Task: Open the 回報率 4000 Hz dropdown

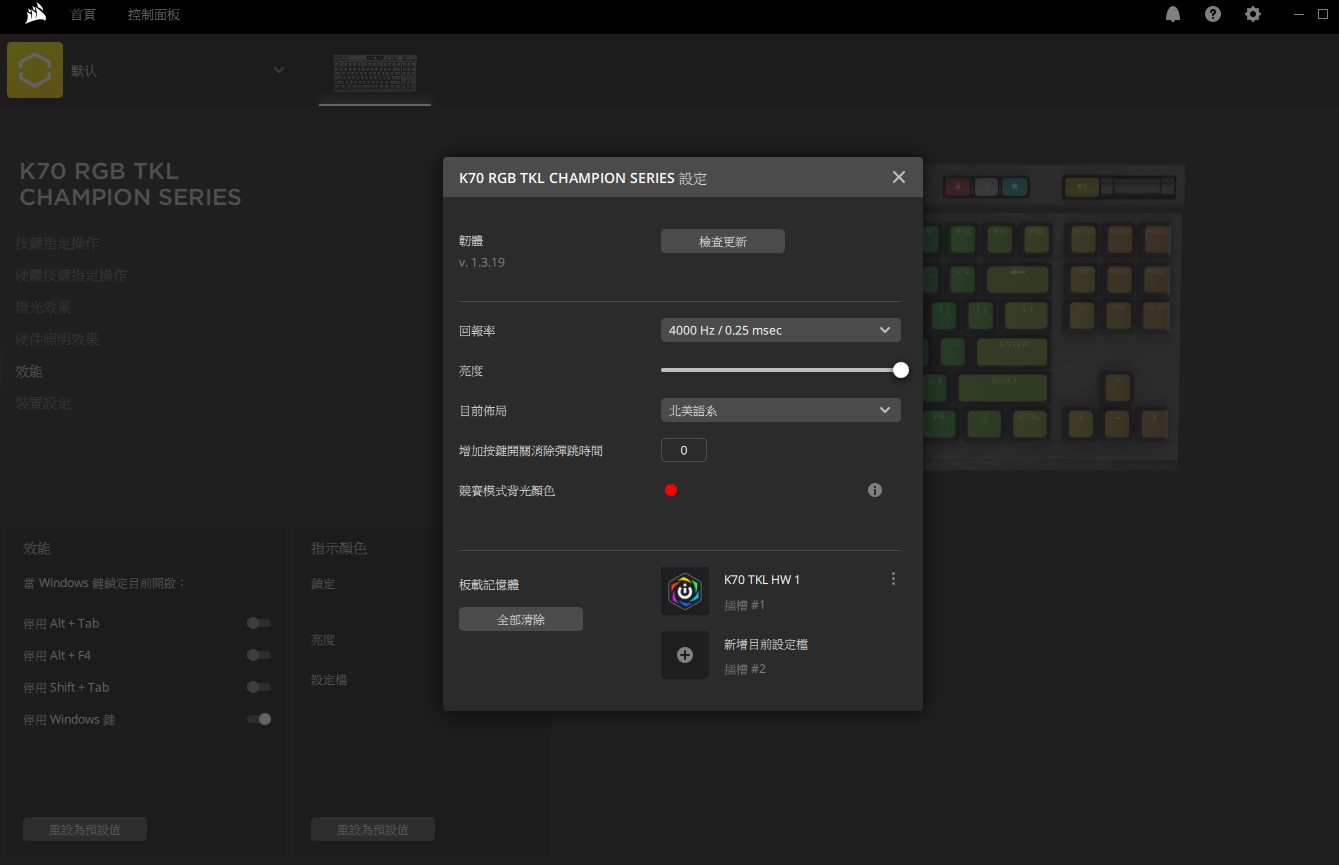Action: [x=781, y=330]
